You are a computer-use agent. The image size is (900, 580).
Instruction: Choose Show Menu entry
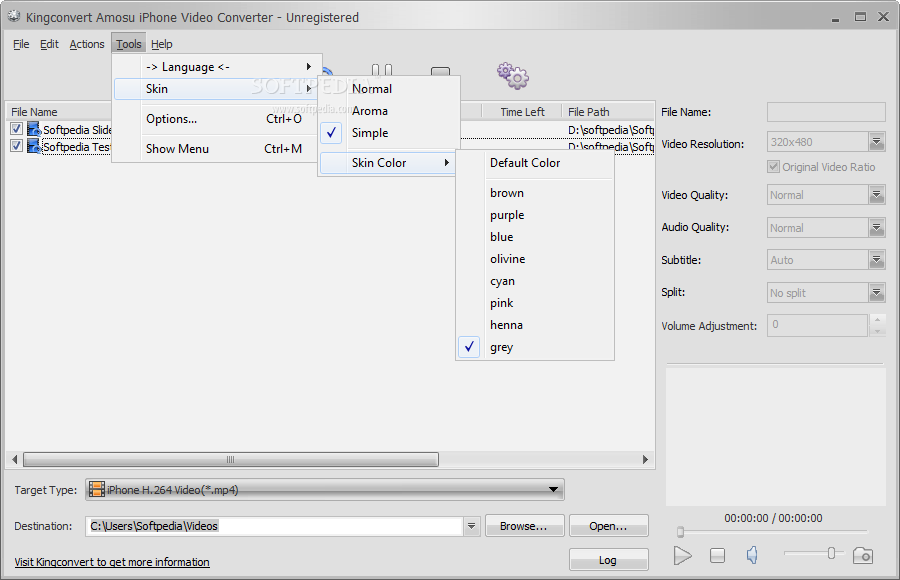point(218,149)
